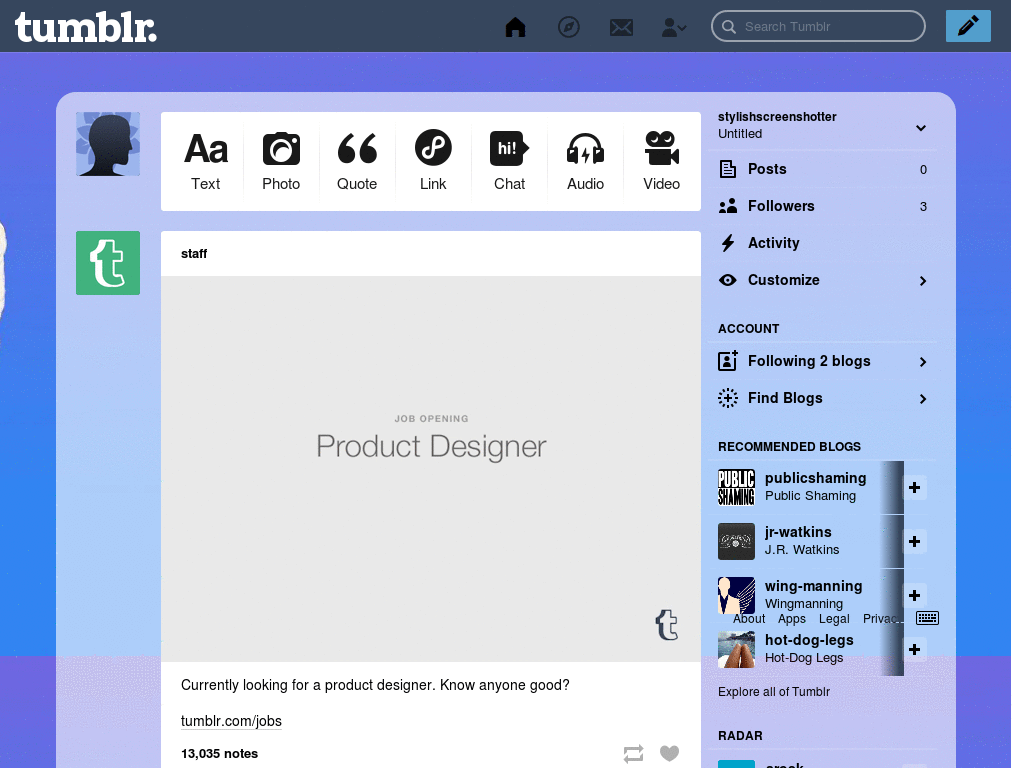Expand the Following 2 blogs chevron
This screenshot has height=768, width=1024.
(x=923, y=362)
